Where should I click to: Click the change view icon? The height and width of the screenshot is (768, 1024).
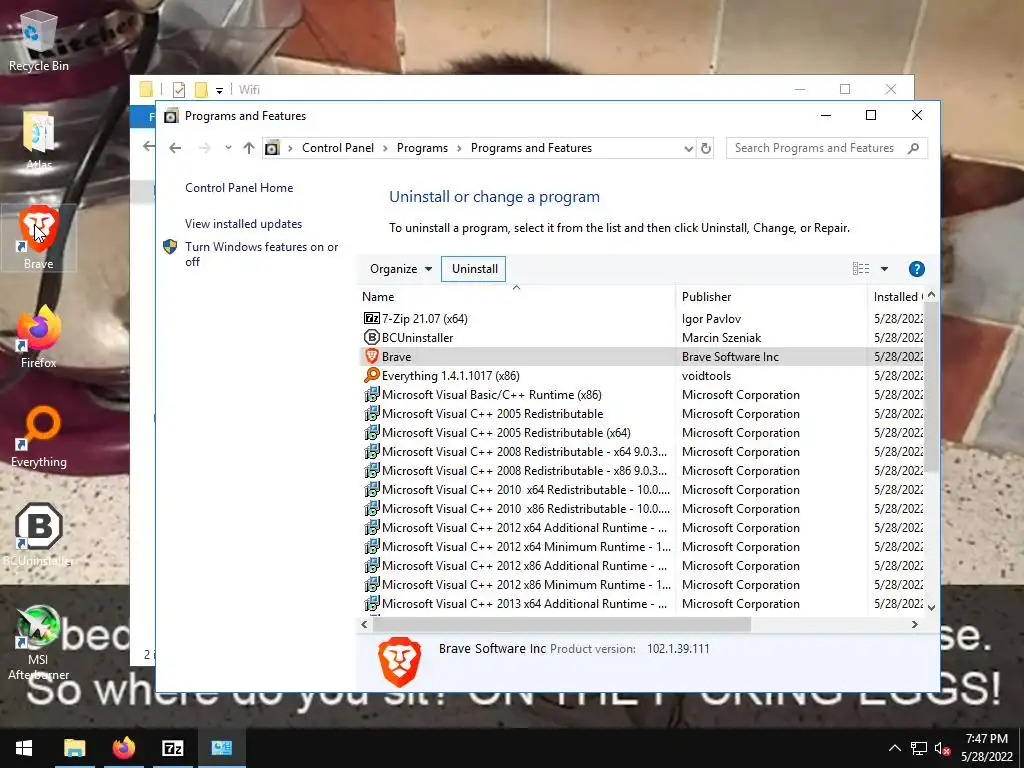pos(861,269)
